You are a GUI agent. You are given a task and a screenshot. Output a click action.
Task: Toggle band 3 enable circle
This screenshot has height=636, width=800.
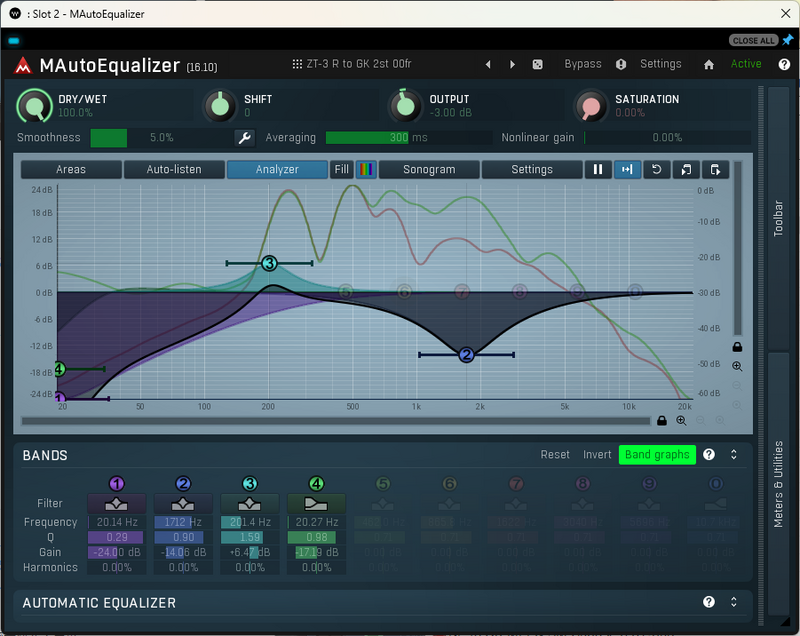(249, 484)
